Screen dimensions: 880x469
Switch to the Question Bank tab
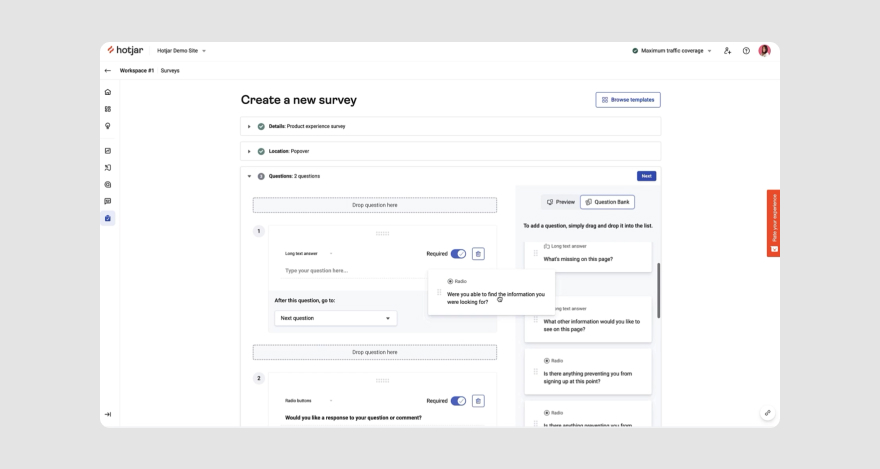click(x=607, y=202)
